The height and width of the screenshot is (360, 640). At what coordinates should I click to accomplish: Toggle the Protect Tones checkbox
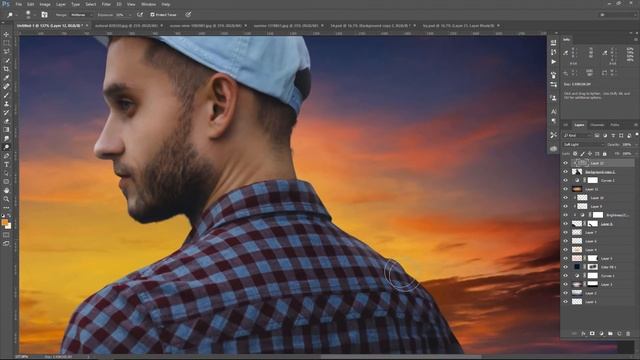tap(152, 14)
